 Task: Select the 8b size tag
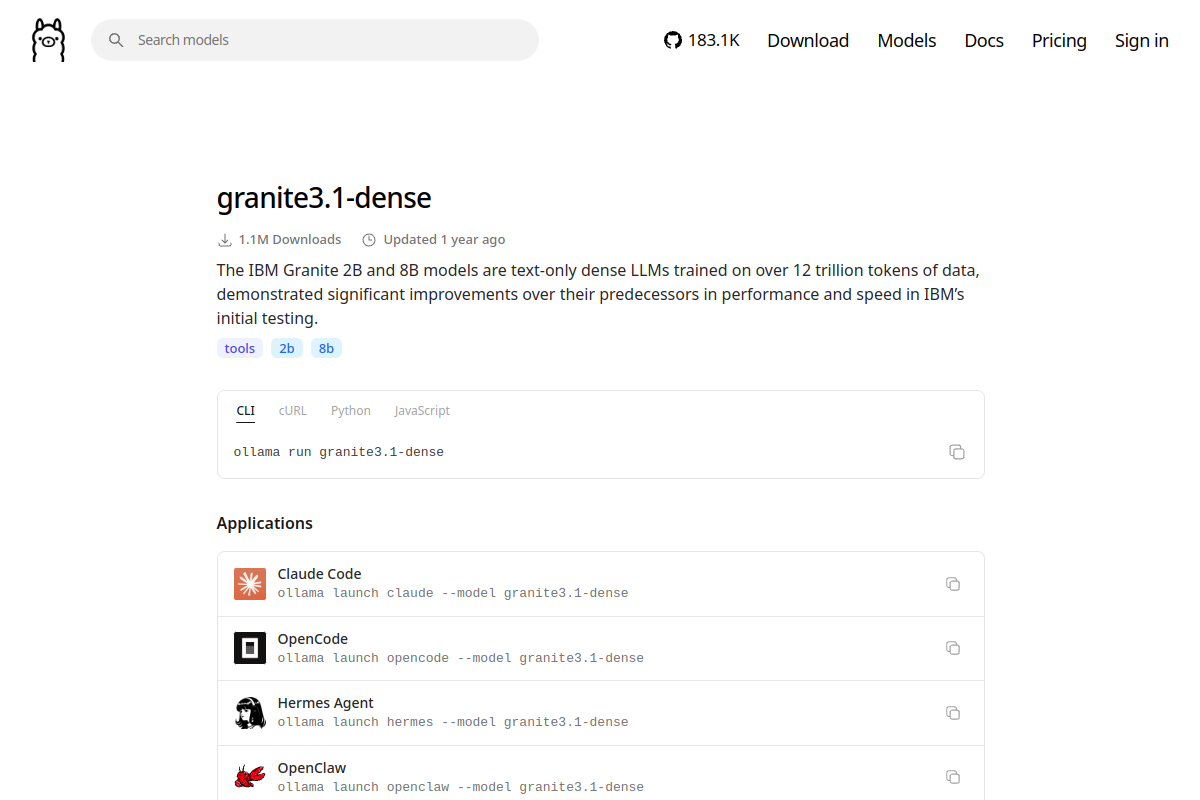click(326, 348)
